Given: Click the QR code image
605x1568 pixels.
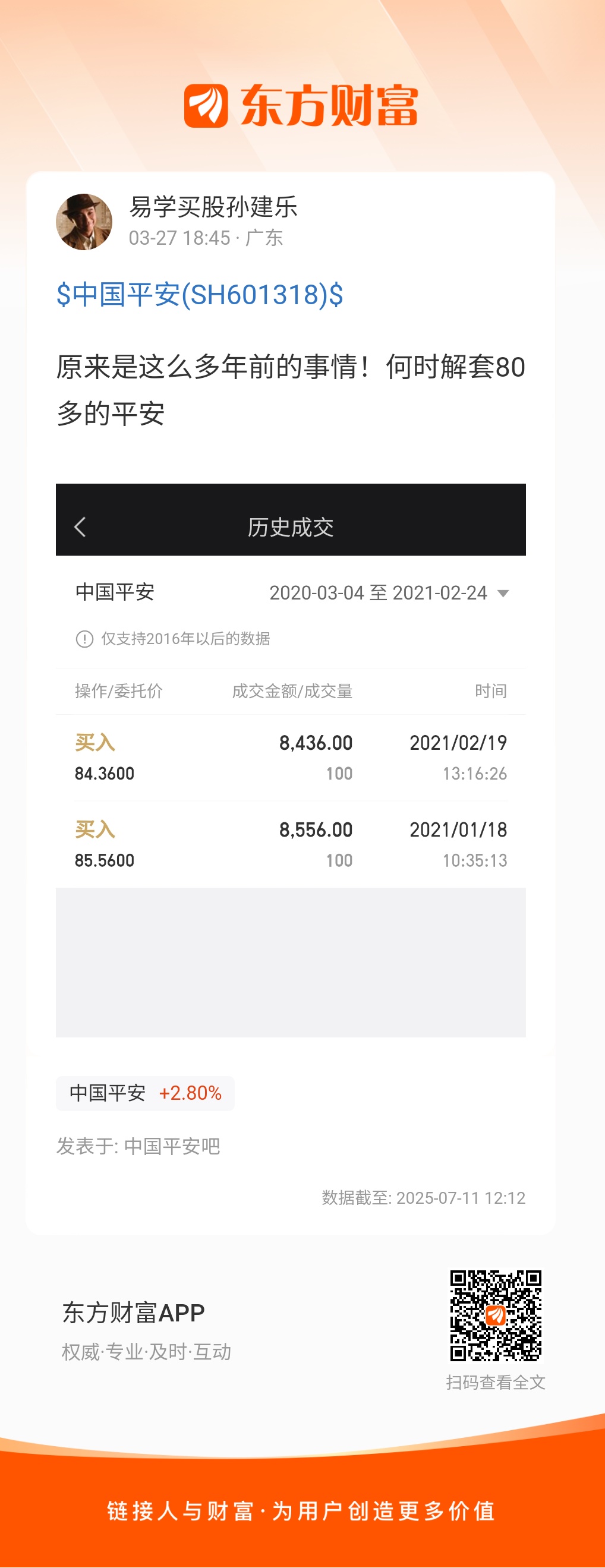Looking at the screenshot, I should tap(496, 1315).
